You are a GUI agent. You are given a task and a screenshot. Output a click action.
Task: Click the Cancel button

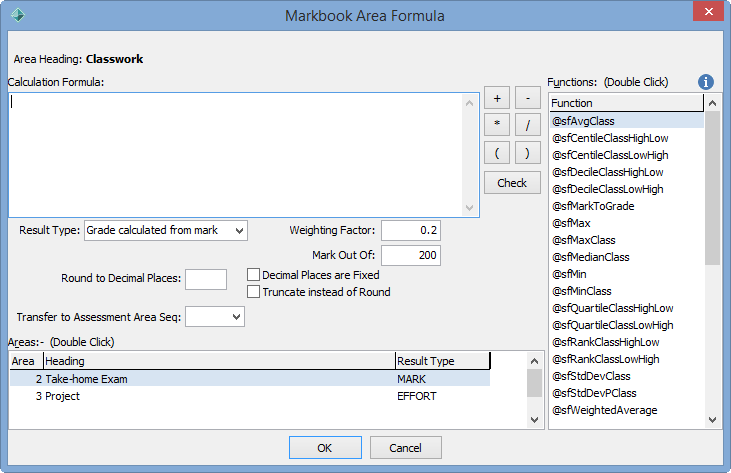click(x=406, y=448)
